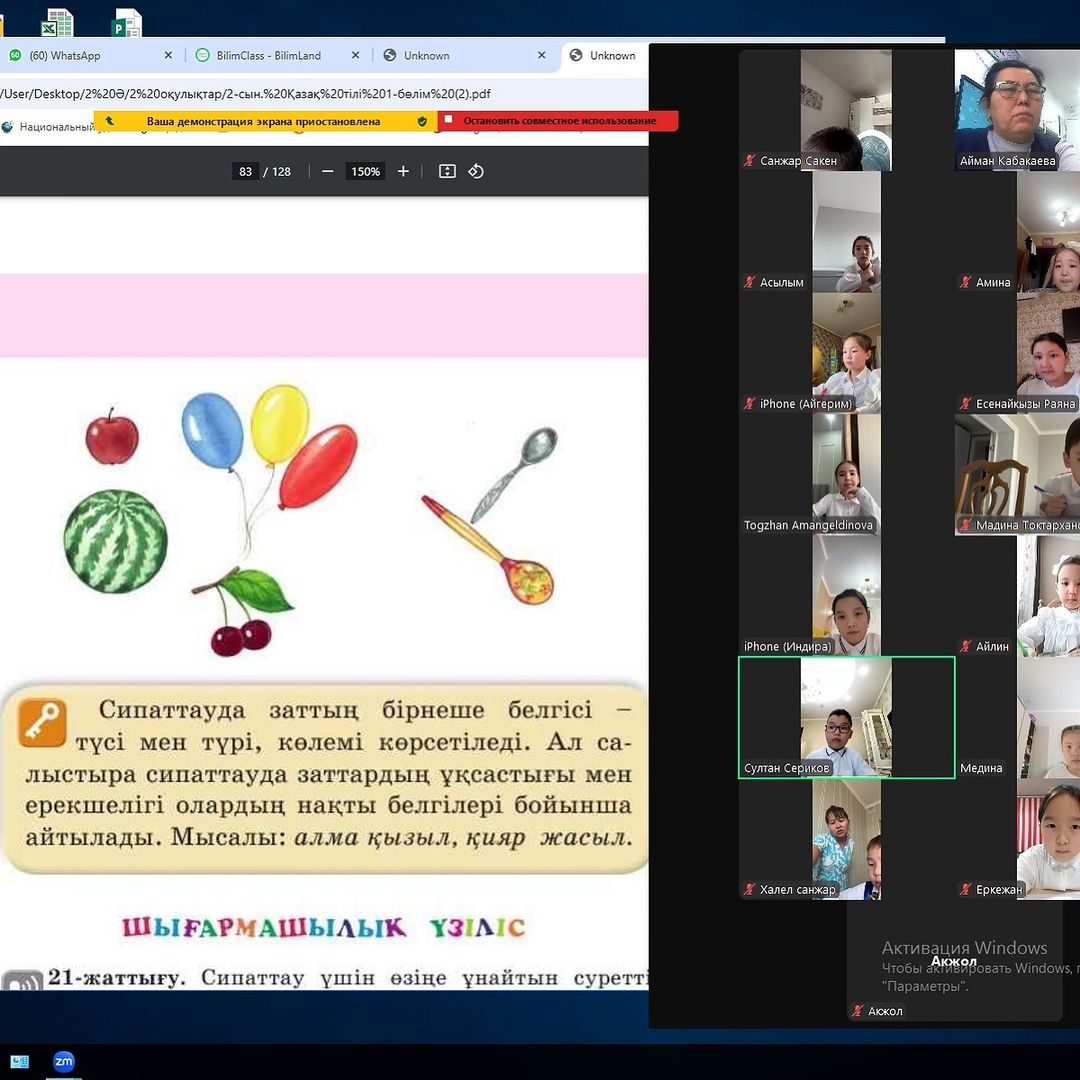Select Амина participant video
This screenshot has width=1080, height=1080.
tap(1017, 231)
